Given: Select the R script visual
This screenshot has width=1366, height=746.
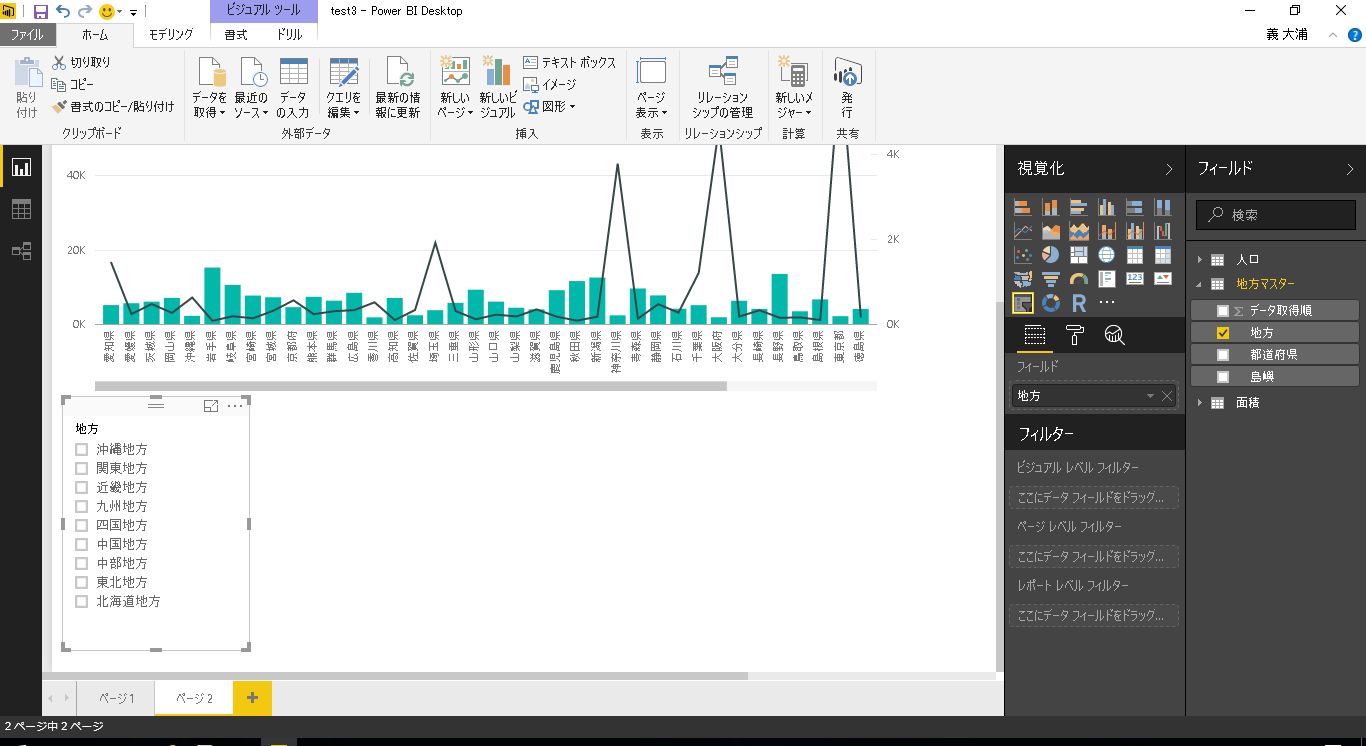Looking at the screenshot, I should [x=1079, y=302].
